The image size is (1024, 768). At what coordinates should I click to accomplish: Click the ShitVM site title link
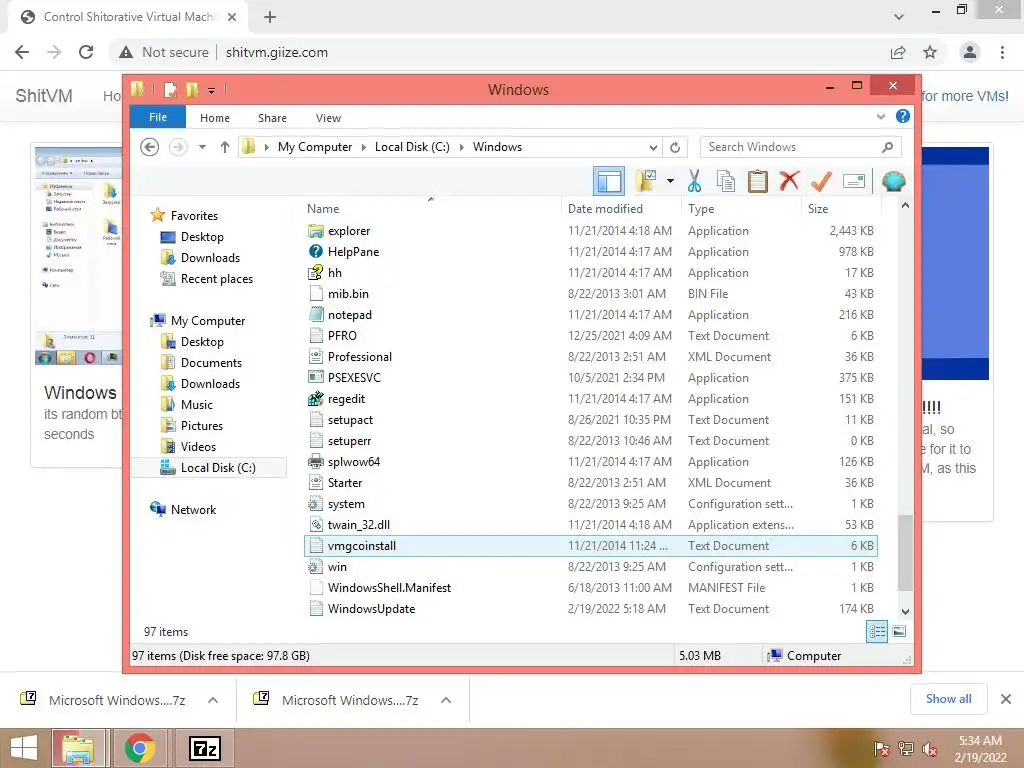(x=44, y=96)
